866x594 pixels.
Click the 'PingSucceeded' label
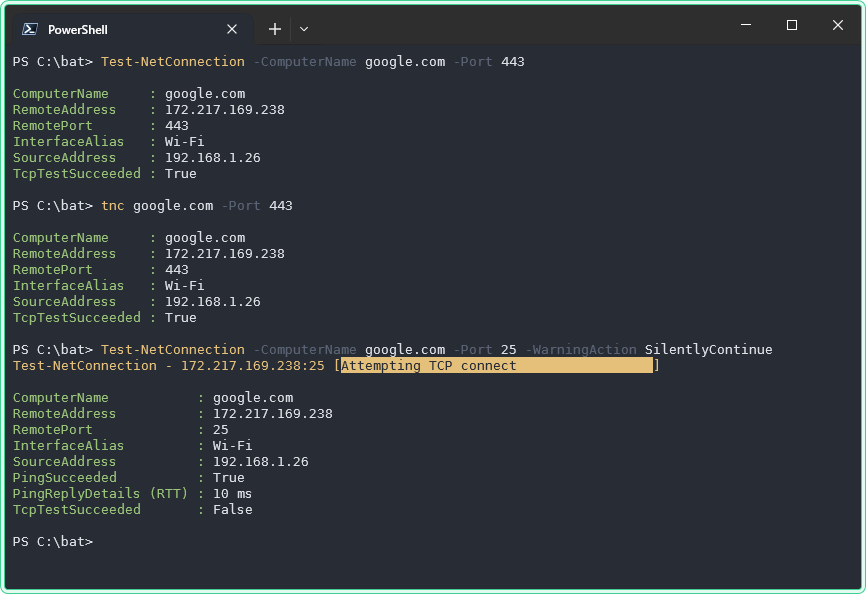point(65,478)
